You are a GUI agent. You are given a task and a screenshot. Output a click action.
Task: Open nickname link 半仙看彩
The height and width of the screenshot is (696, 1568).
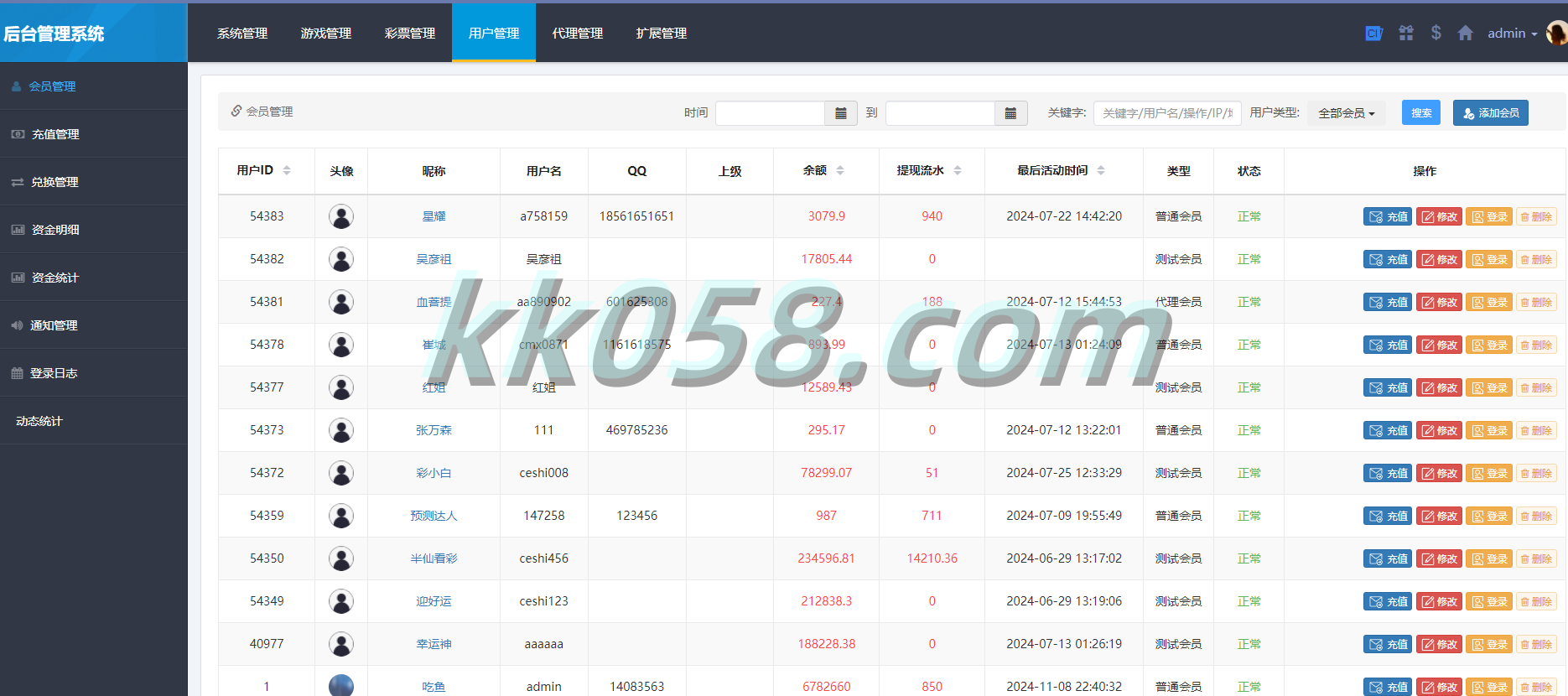click(x=434, y=558)
